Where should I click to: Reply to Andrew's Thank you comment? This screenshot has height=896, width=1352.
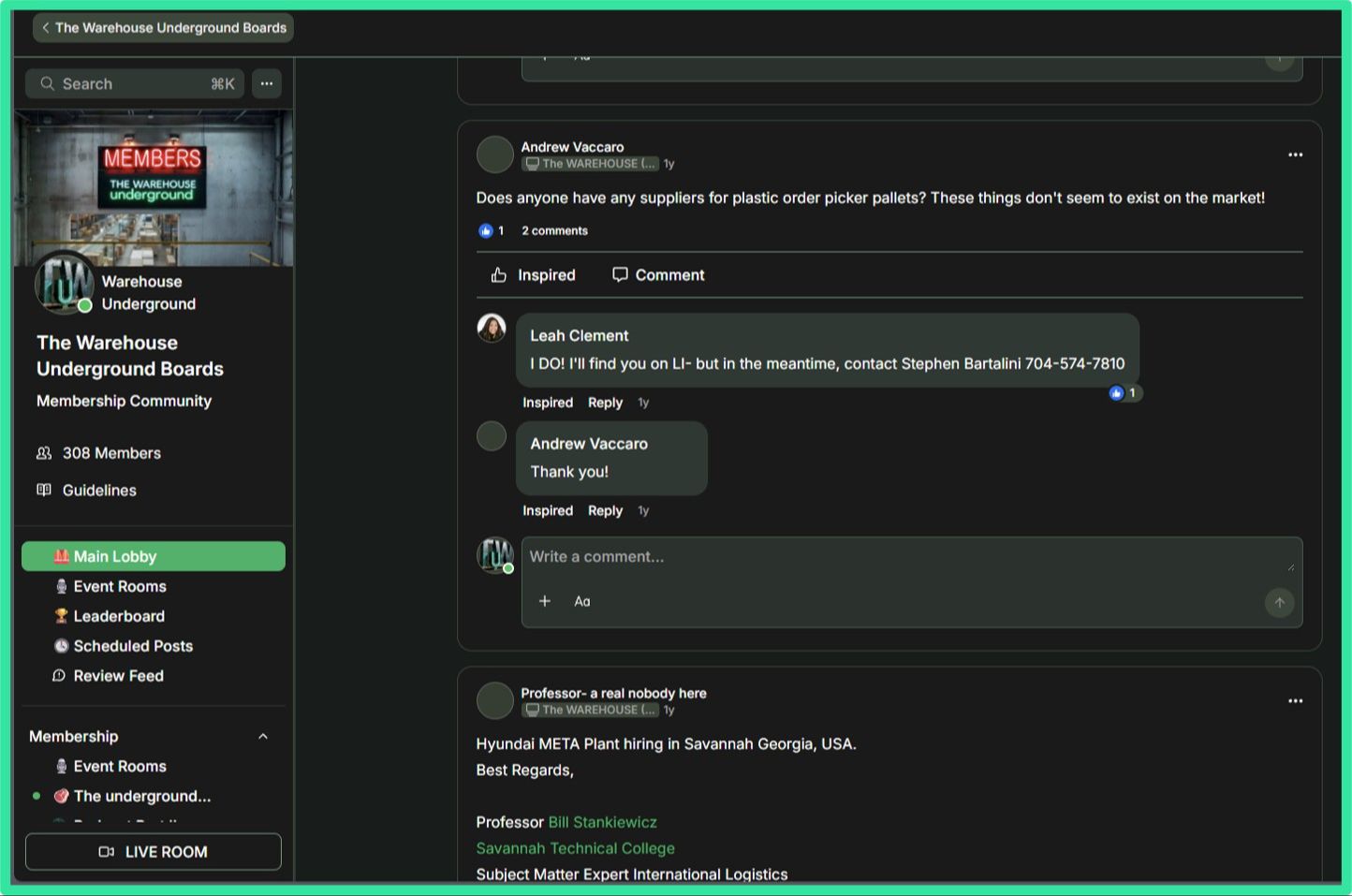(x=605, y=511)
